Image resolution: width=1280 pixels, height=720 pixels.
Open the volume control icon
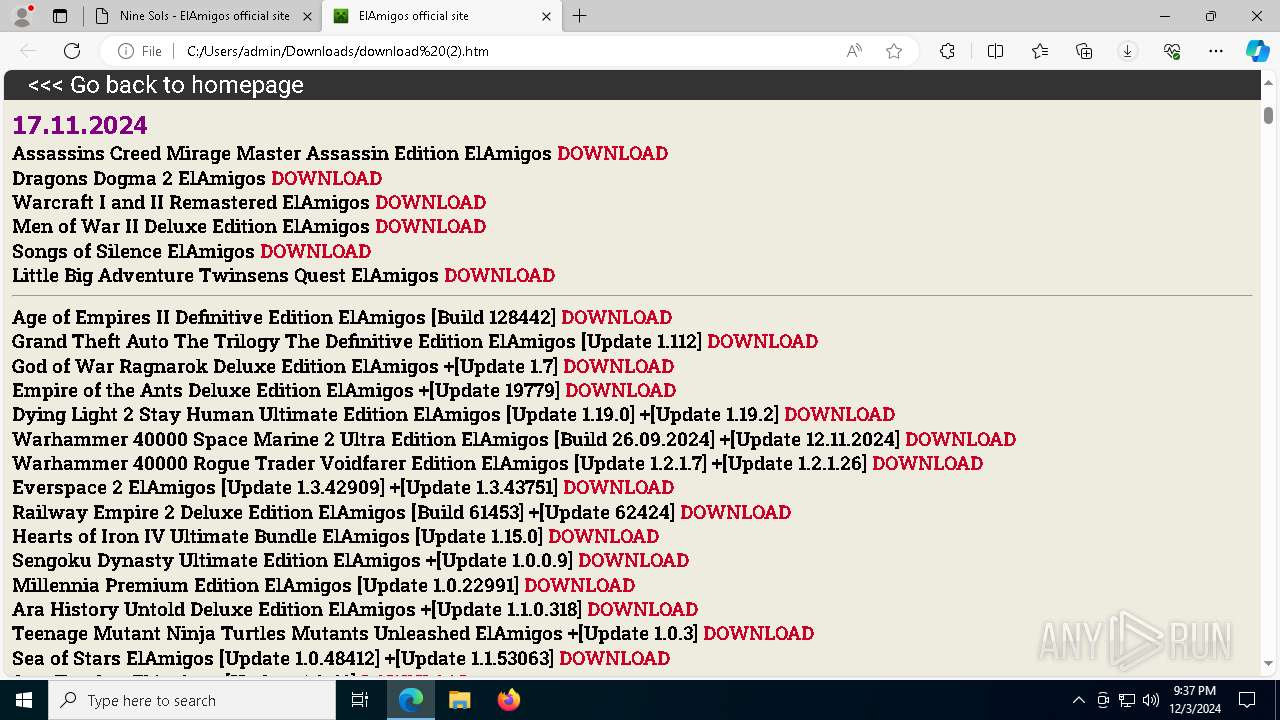click(1151, 700)
